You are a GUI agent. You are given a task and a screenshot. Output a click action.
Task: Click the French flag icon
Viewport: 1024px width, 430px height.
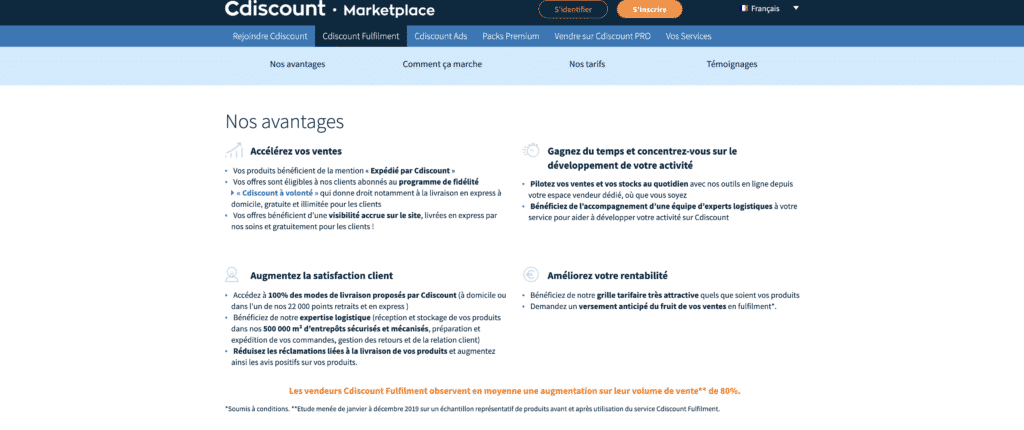click(744, 8)
